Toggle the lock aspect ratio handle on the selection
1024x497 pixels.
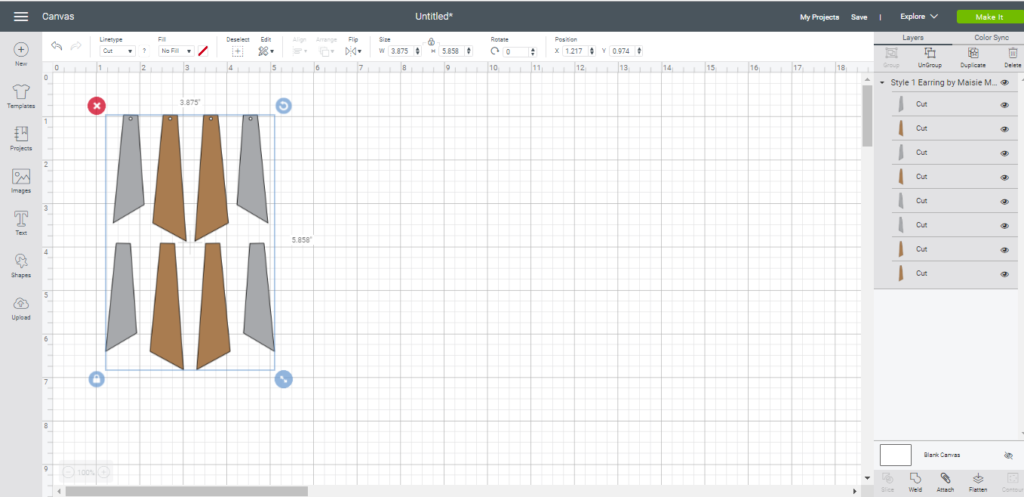click(x=96, y=379)
